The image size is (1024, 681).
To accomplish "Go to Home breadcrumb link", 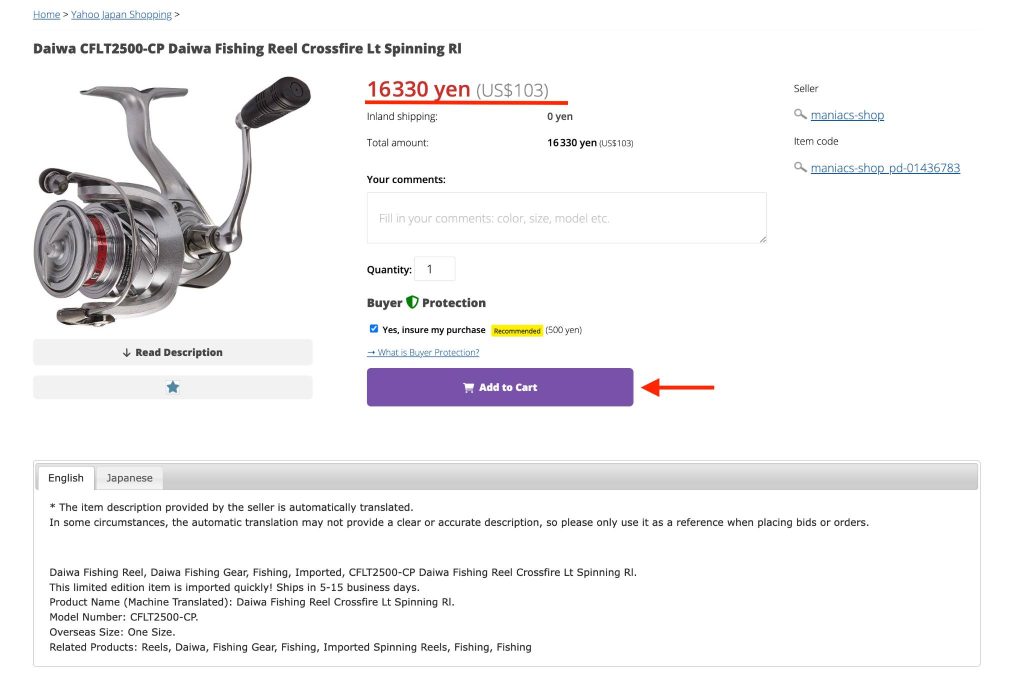I will [46, 15].
